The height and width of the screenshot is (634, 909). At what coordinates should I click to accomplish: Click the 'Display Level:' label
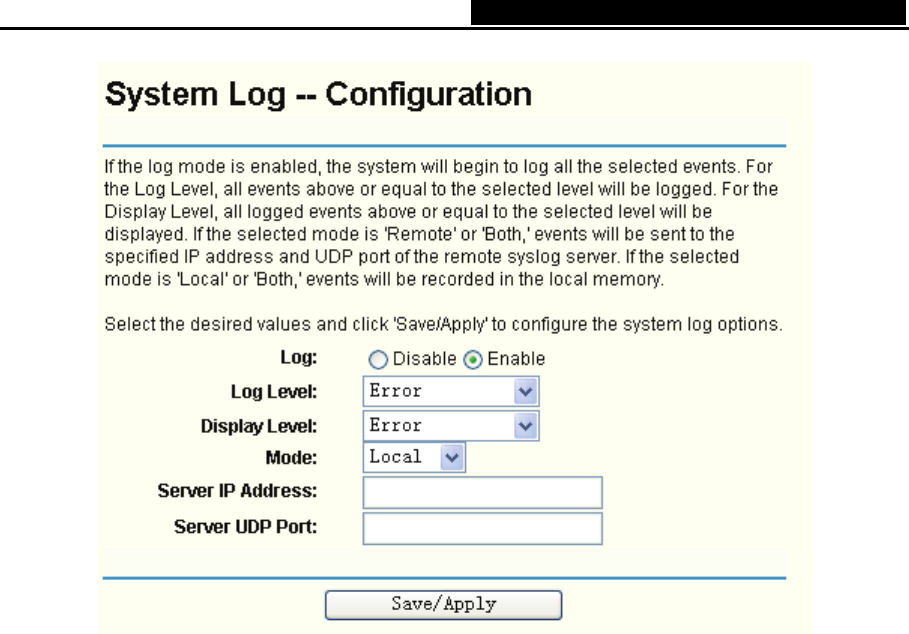259,426
